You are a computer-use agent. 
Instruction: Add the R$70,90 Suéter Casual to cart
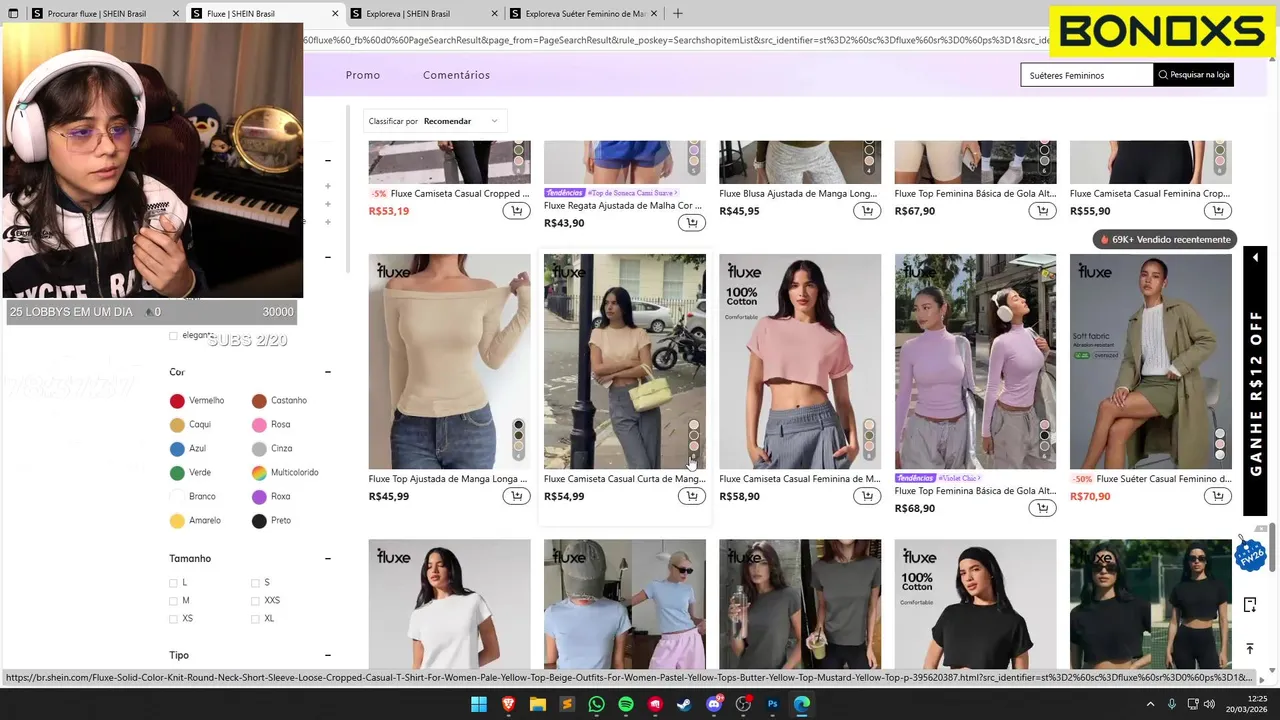1217,496
